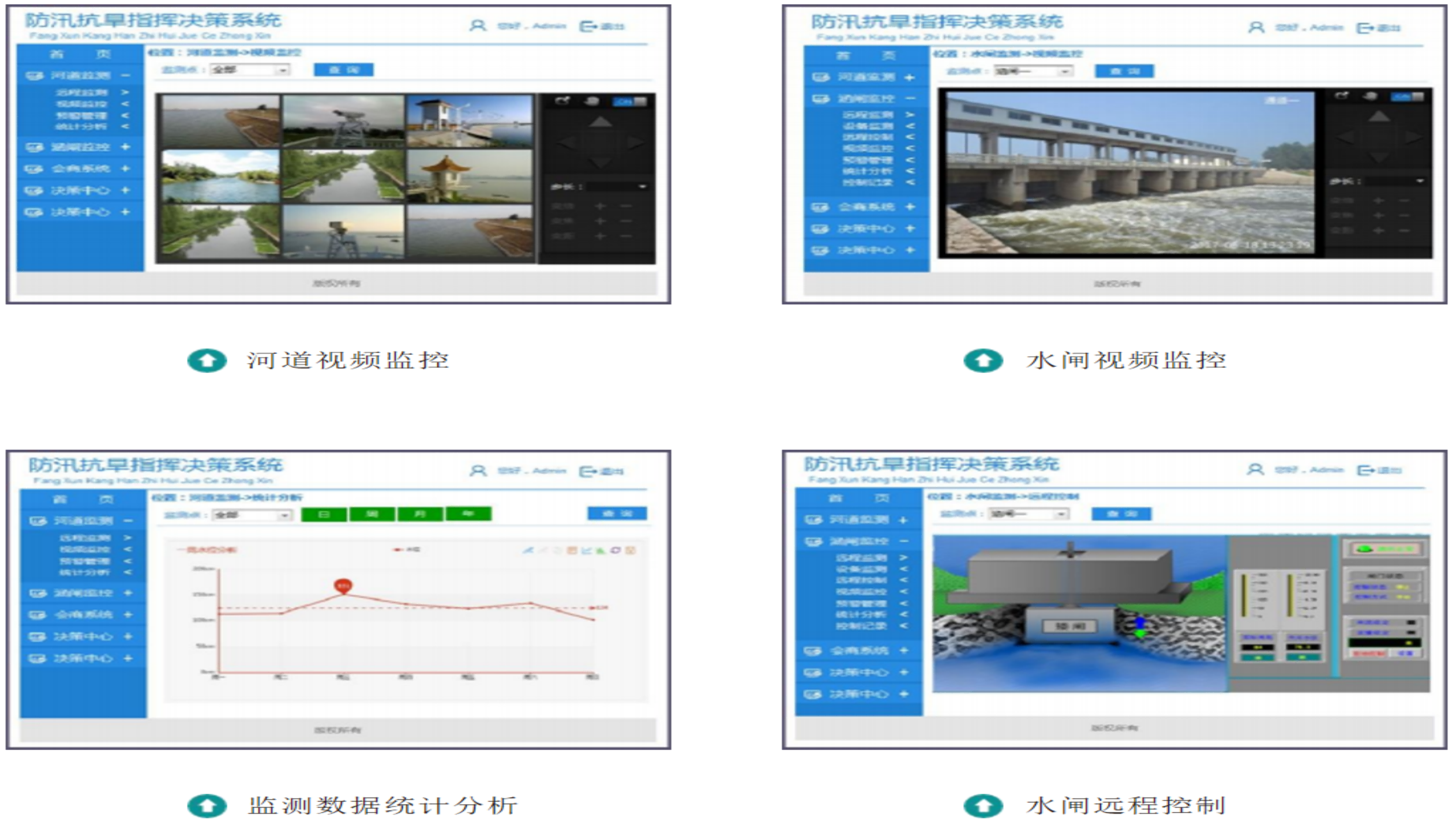Select 预警管理 submenu in 河道视频监控 sidebar

pos(81,115)
